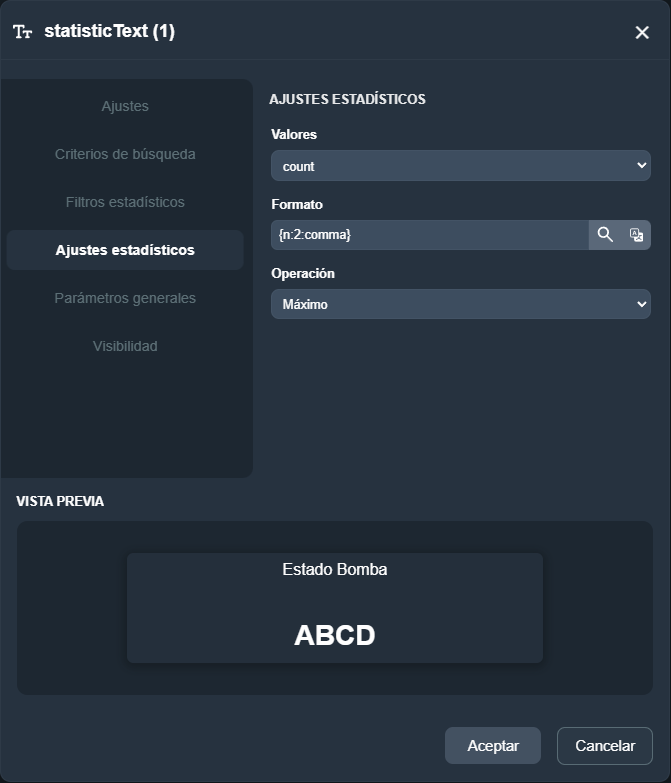Go to the Filtros estadísticos tab
The height and width of the screenshot is (783, 671).
click(x=125, y=202)
